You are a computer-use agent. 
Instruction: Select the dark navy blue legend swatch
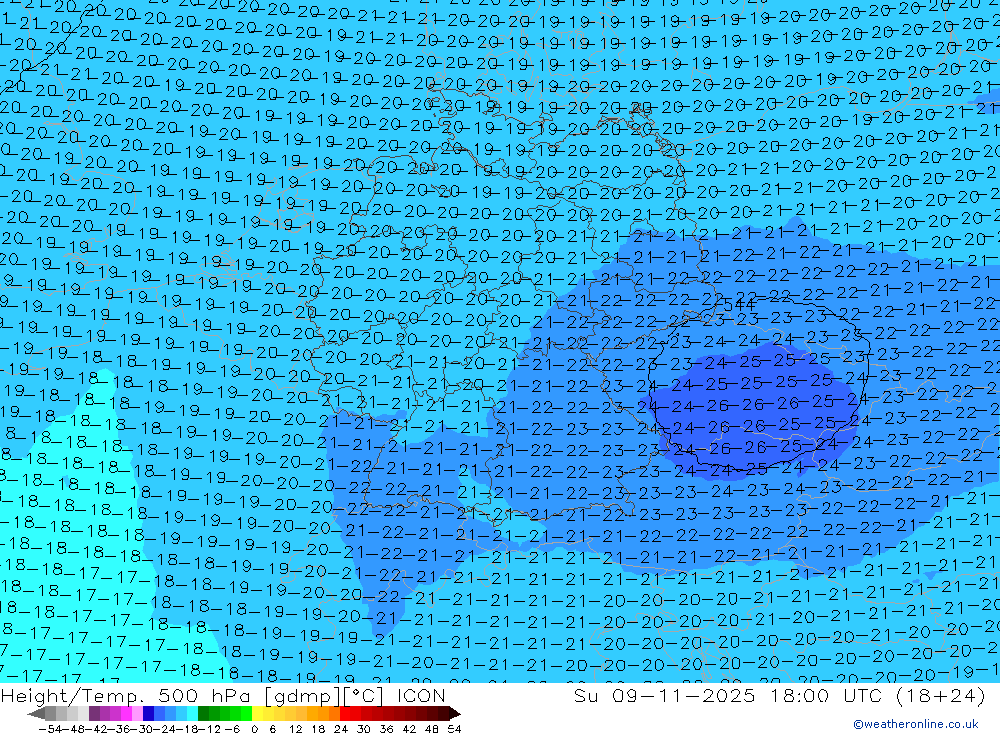coord(148,714)
